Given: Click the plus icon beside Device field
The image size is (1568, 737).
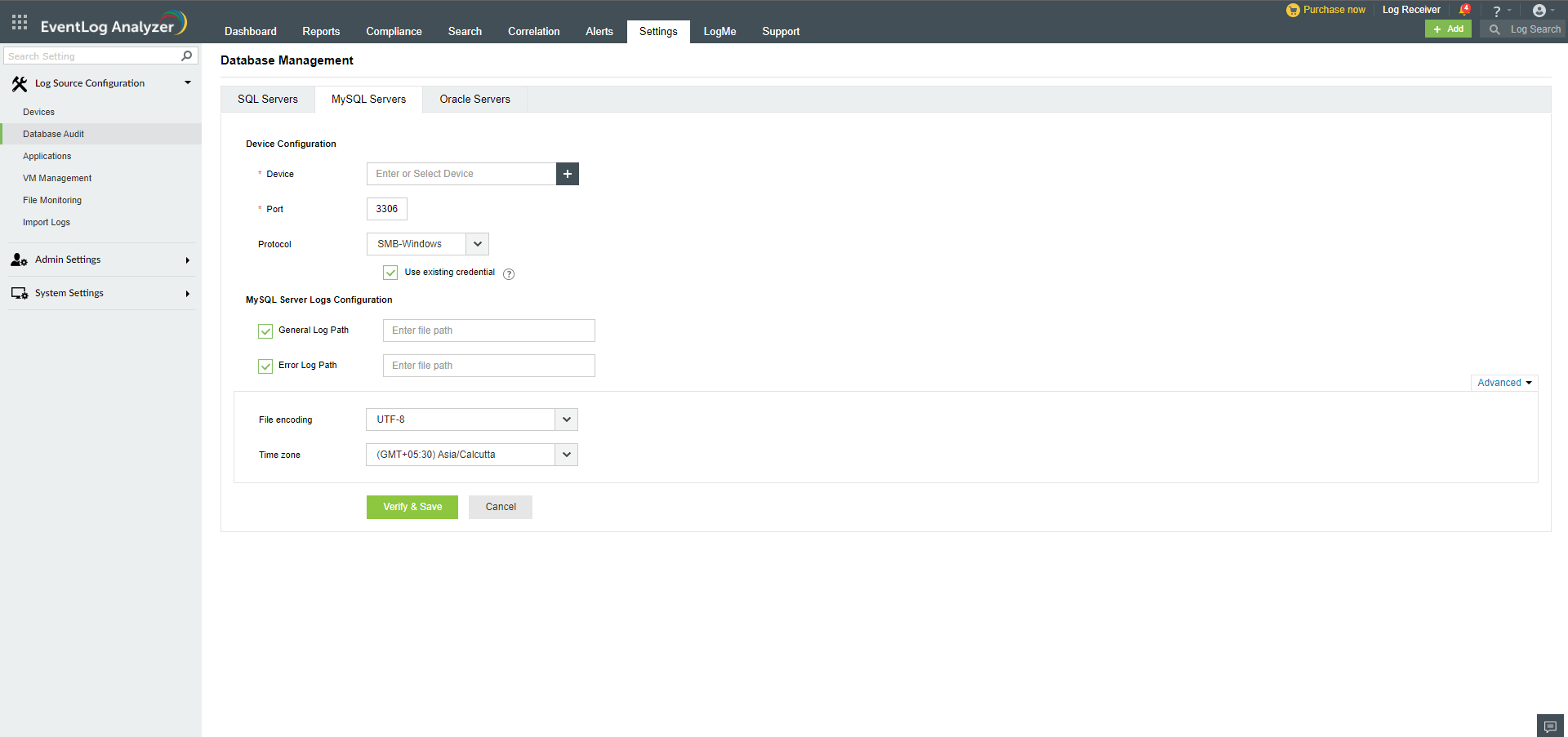Looking at the screenshot, I should click(568, 174).
